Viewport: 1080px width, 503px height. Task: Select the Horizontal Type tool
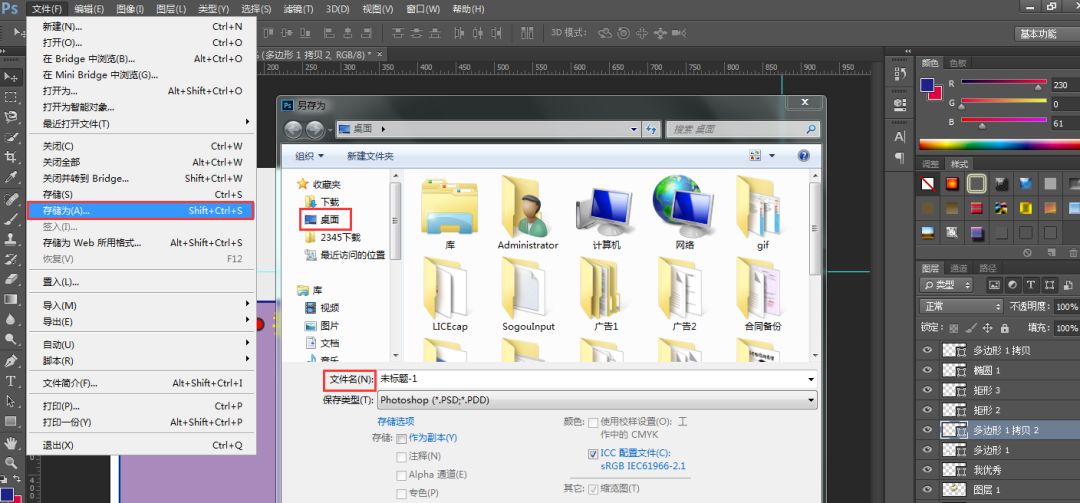tap(11, 380)
